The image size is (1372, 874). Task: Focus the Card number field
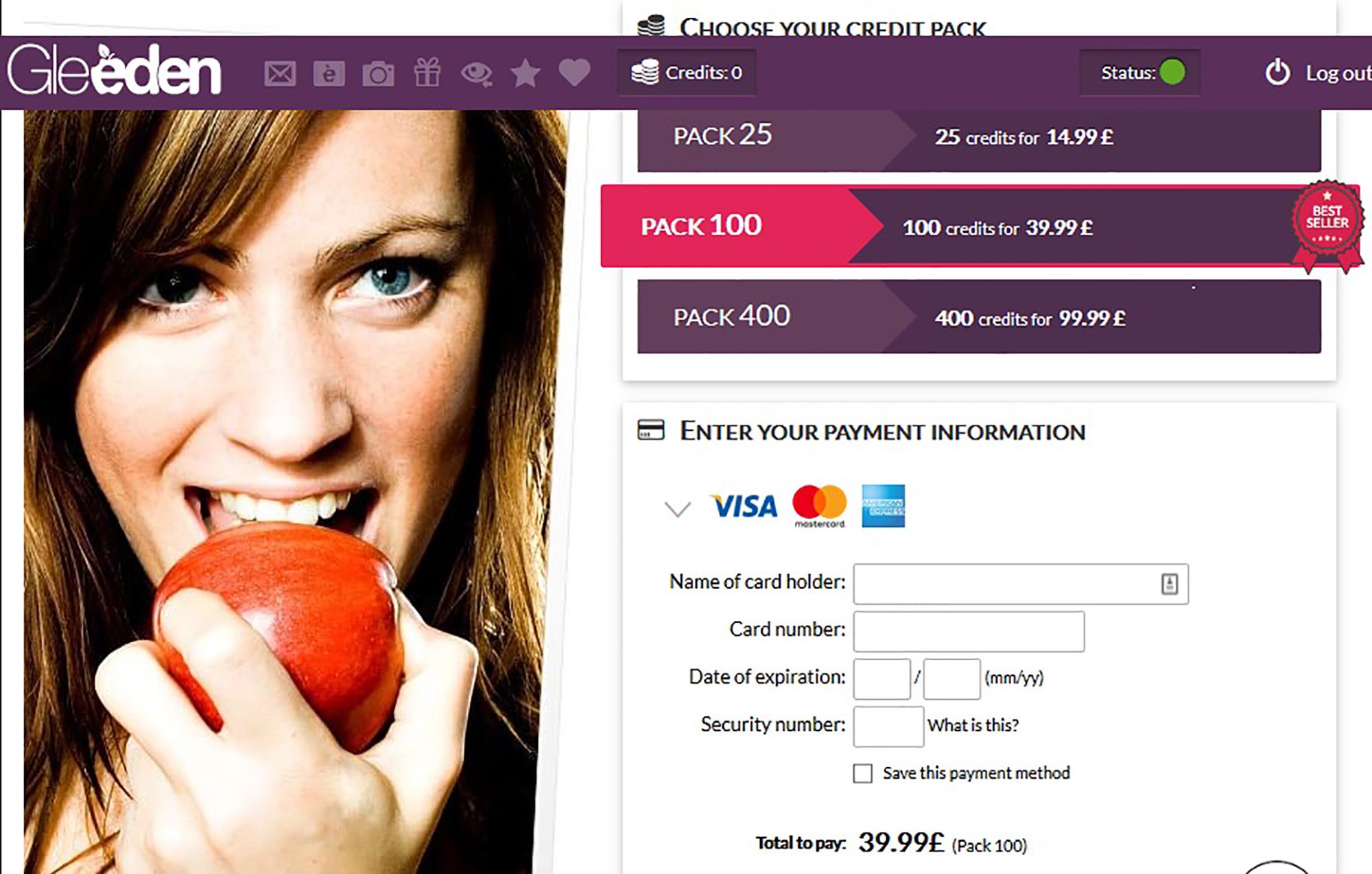click(969, 631)
